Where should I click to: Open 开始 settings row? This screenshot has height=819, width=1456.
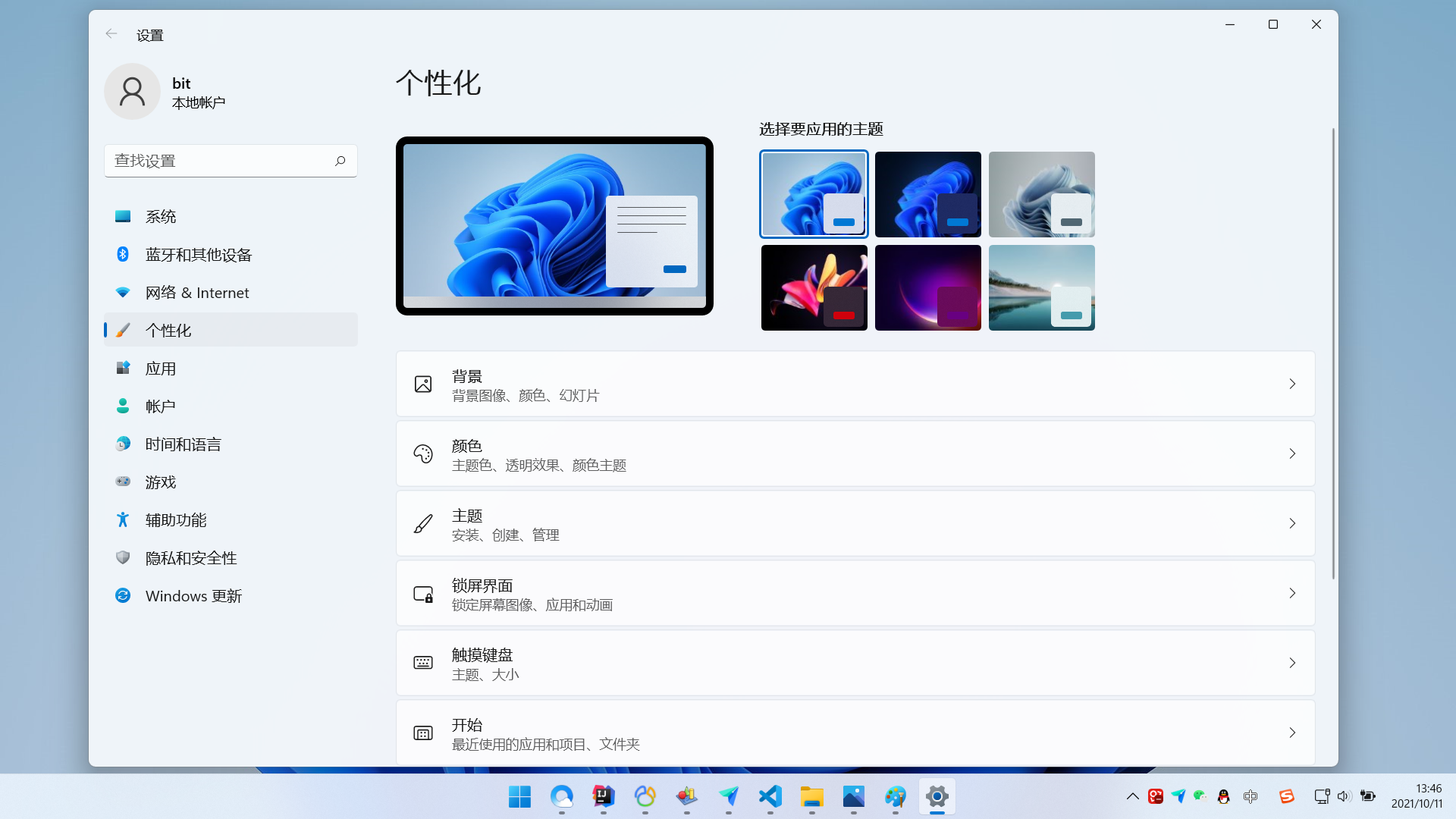[855, 733]
